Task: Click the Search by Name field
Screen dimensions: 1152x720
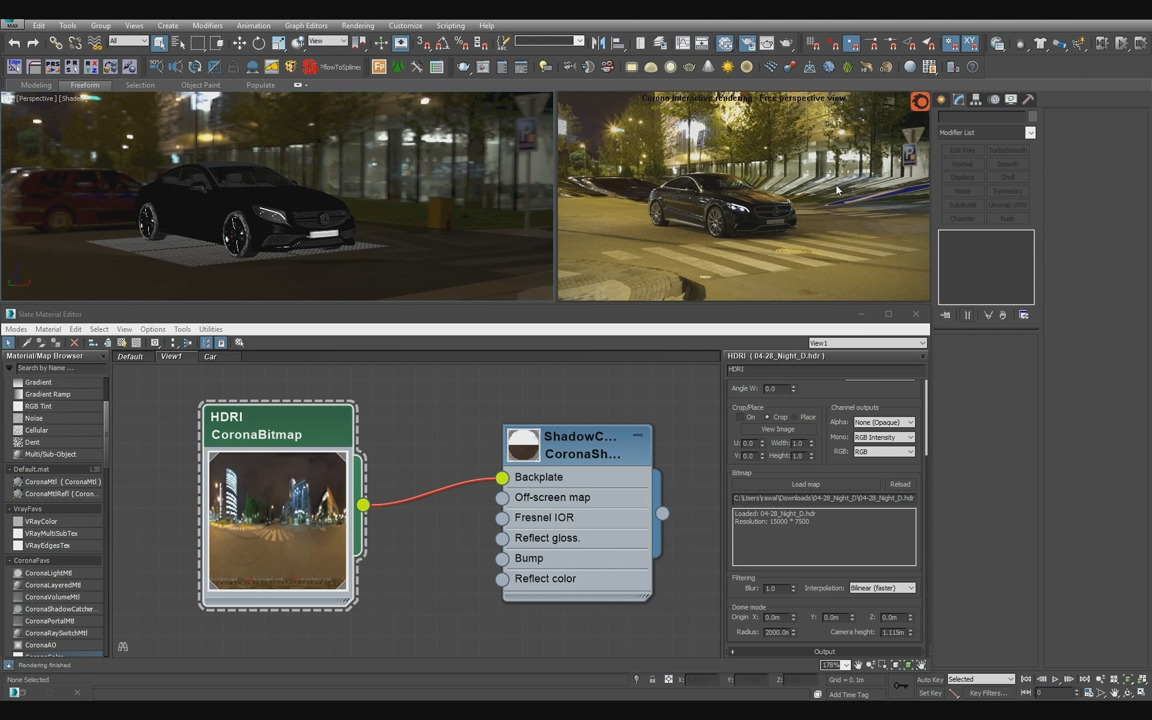Action: point(56,368)
